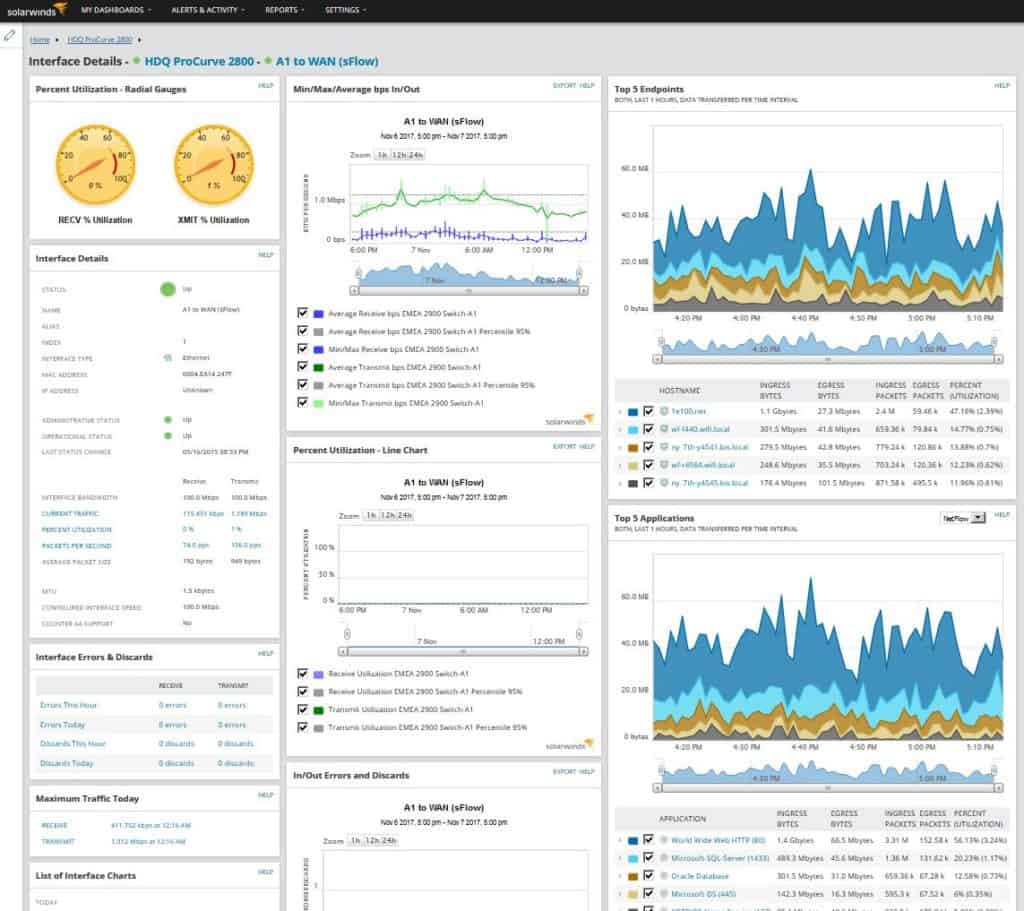The height and width of the screenshot is (911, 1024).
Task: Uncheck World Wide Web HTTP application checkbox
Action: [x=648, y=840]
